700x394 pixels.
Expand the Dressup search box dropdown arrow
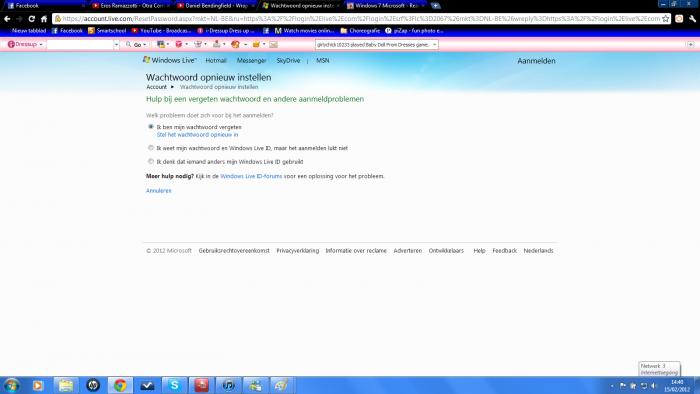[117, 45]
